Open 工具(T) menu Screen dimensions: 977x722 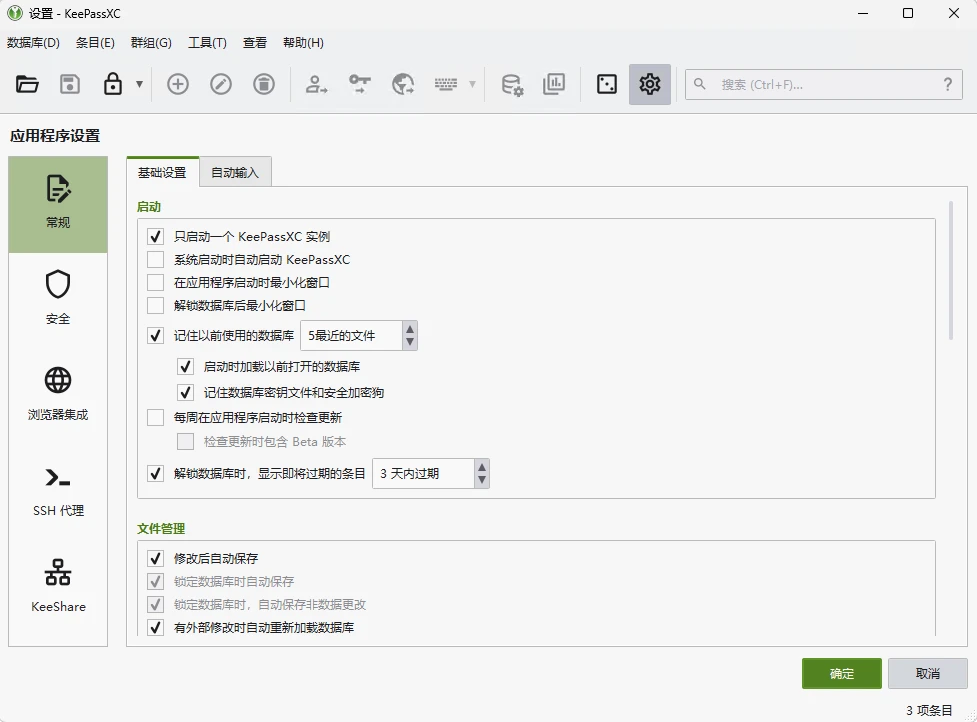point(207,42)
